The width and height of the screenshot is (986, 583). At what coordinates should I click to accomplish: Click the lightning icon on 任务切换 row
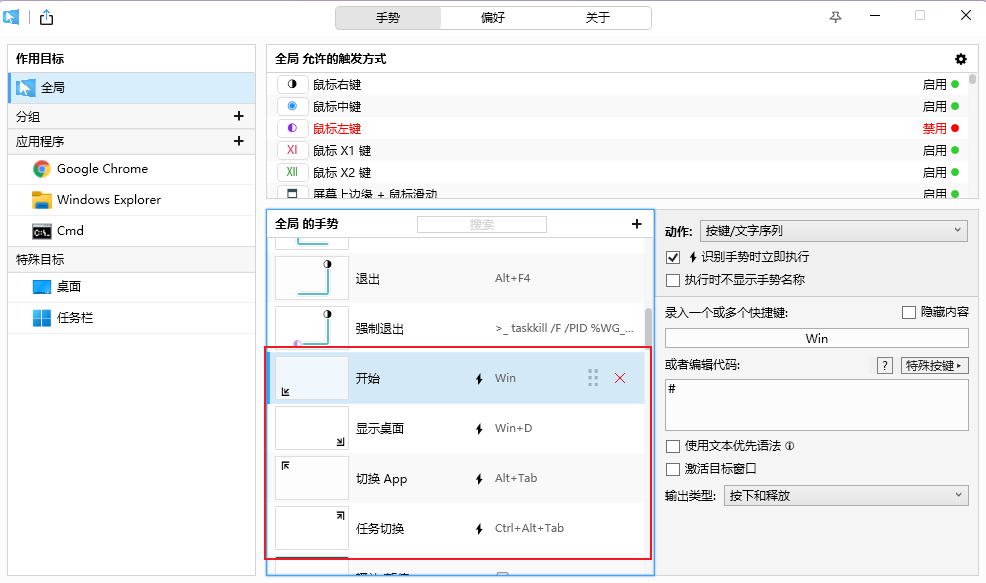(x=479, y=529)
